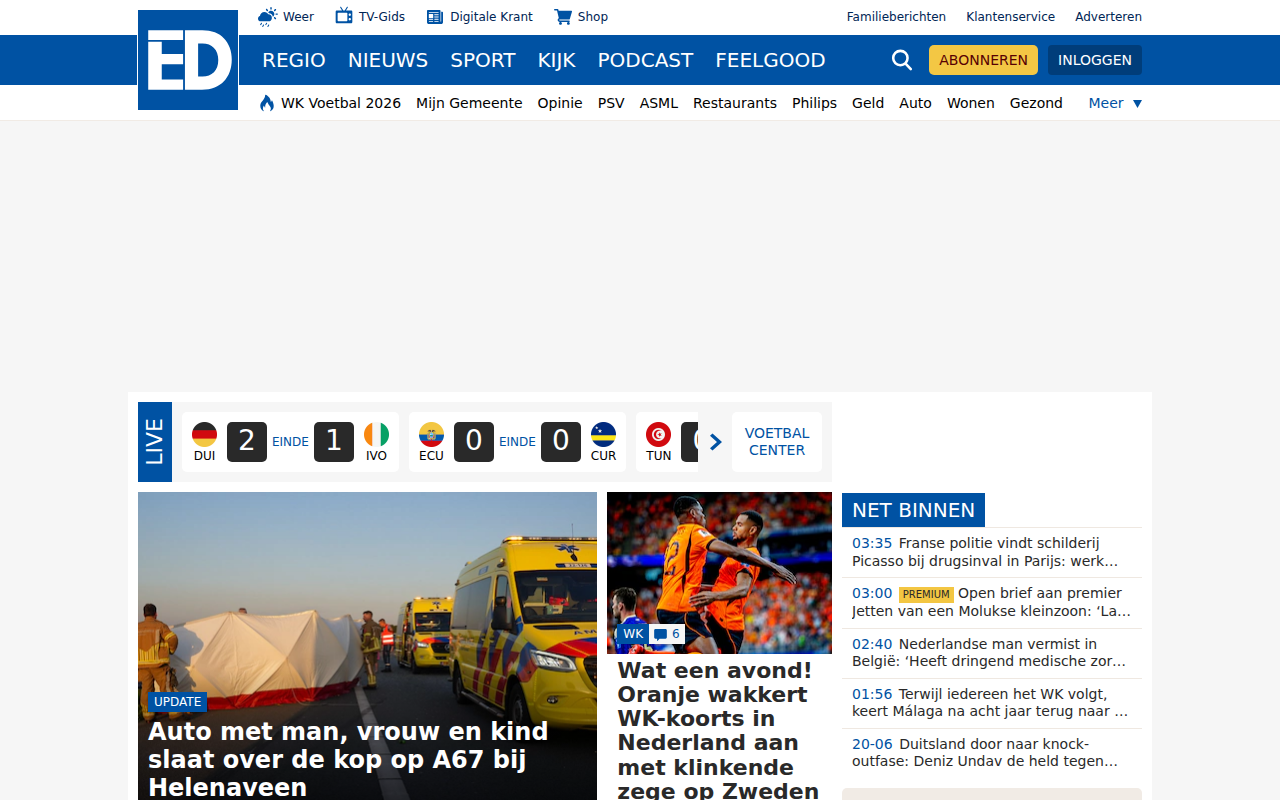This screenshot has width=1280, height=800.
Task: Open the Wonen section
Action: click(x=971, y=103)
